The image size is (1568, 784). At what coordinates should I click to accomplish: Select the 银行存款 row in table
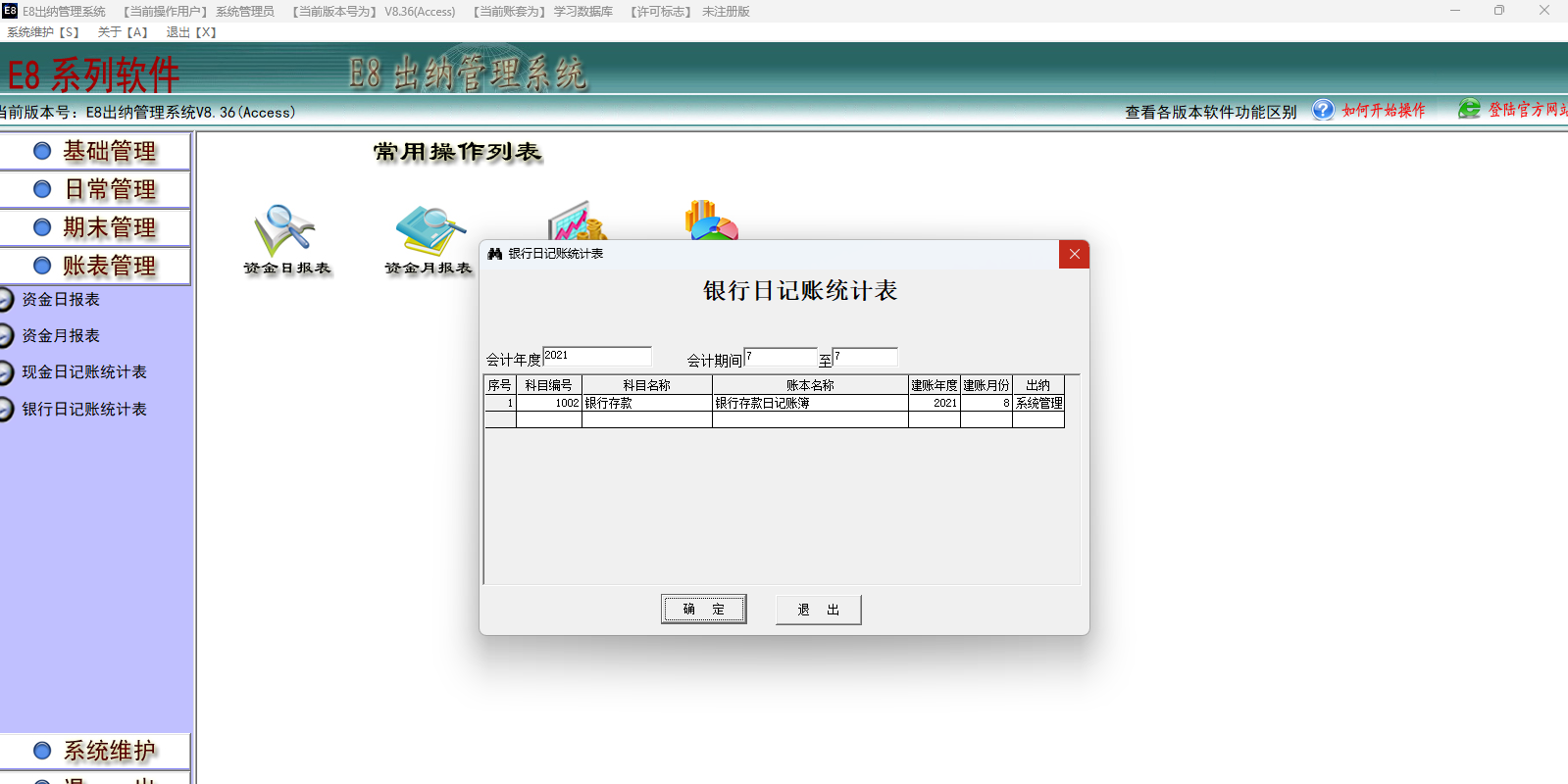click(x=646, y=403)
